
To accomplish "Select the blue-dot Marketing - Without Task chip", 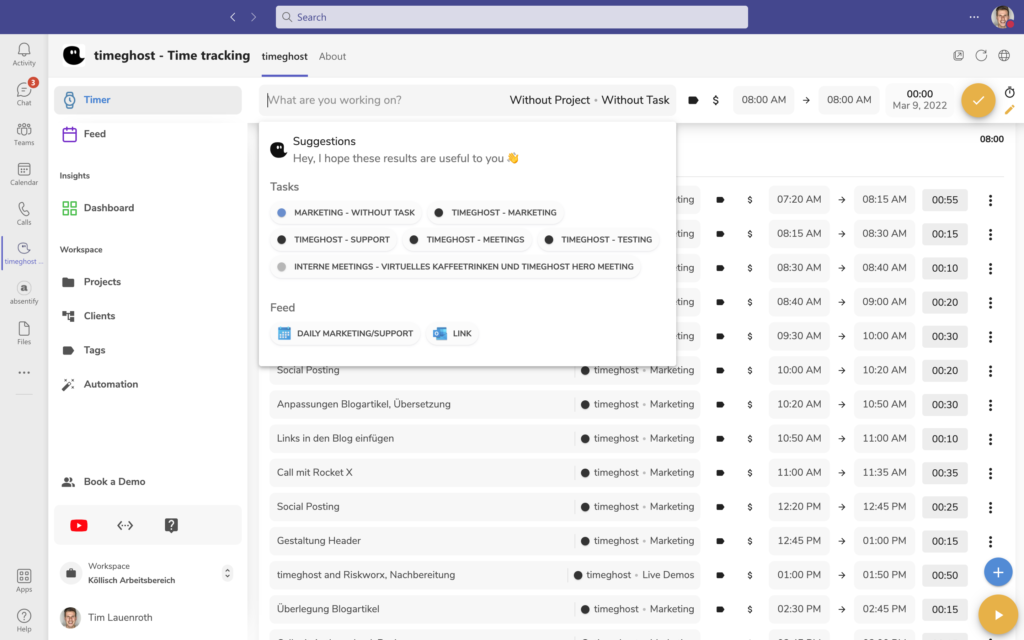I will pos(345,213).
